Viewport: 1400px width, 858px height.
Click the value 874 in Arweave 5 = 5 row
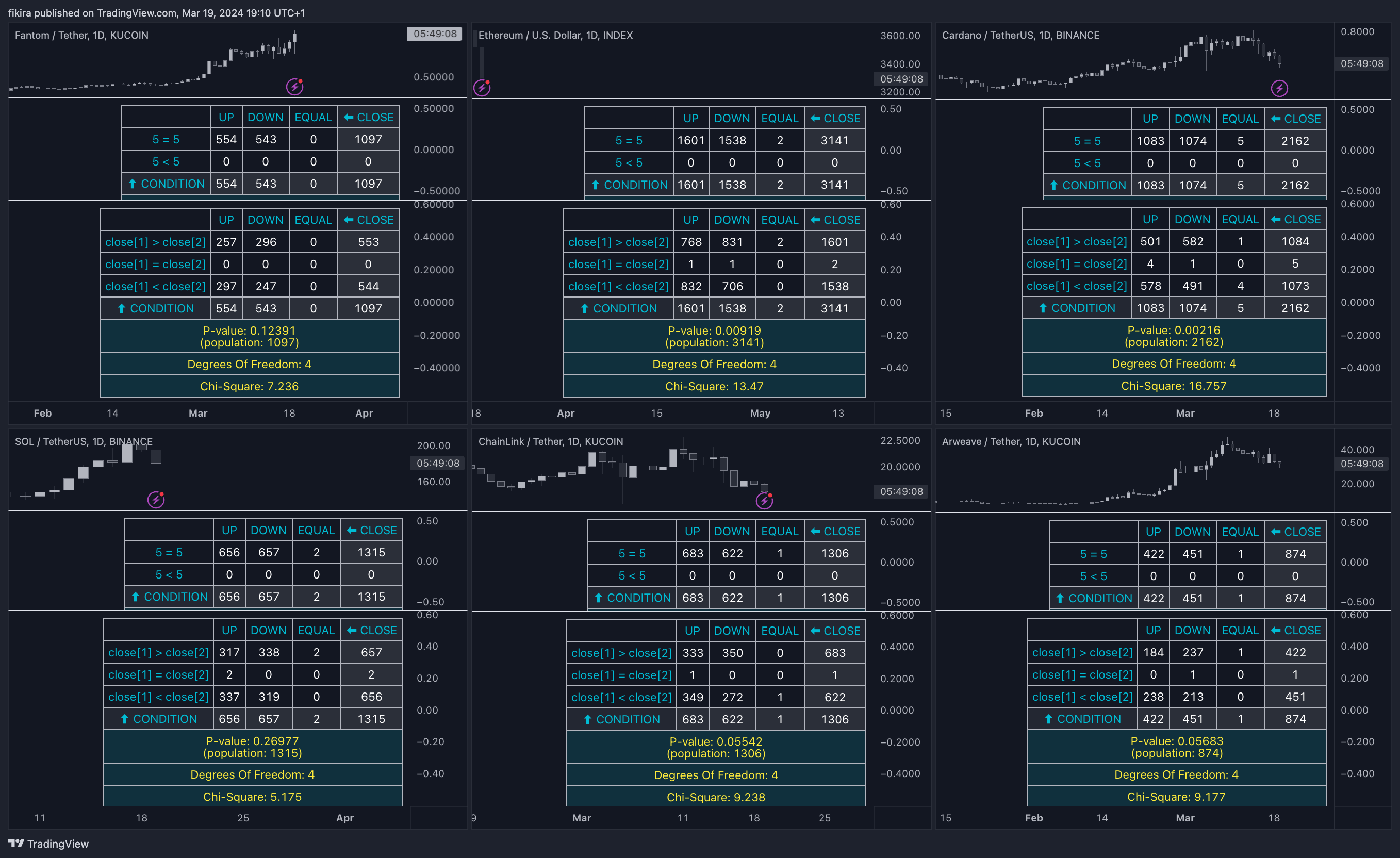coord(1295,554)
